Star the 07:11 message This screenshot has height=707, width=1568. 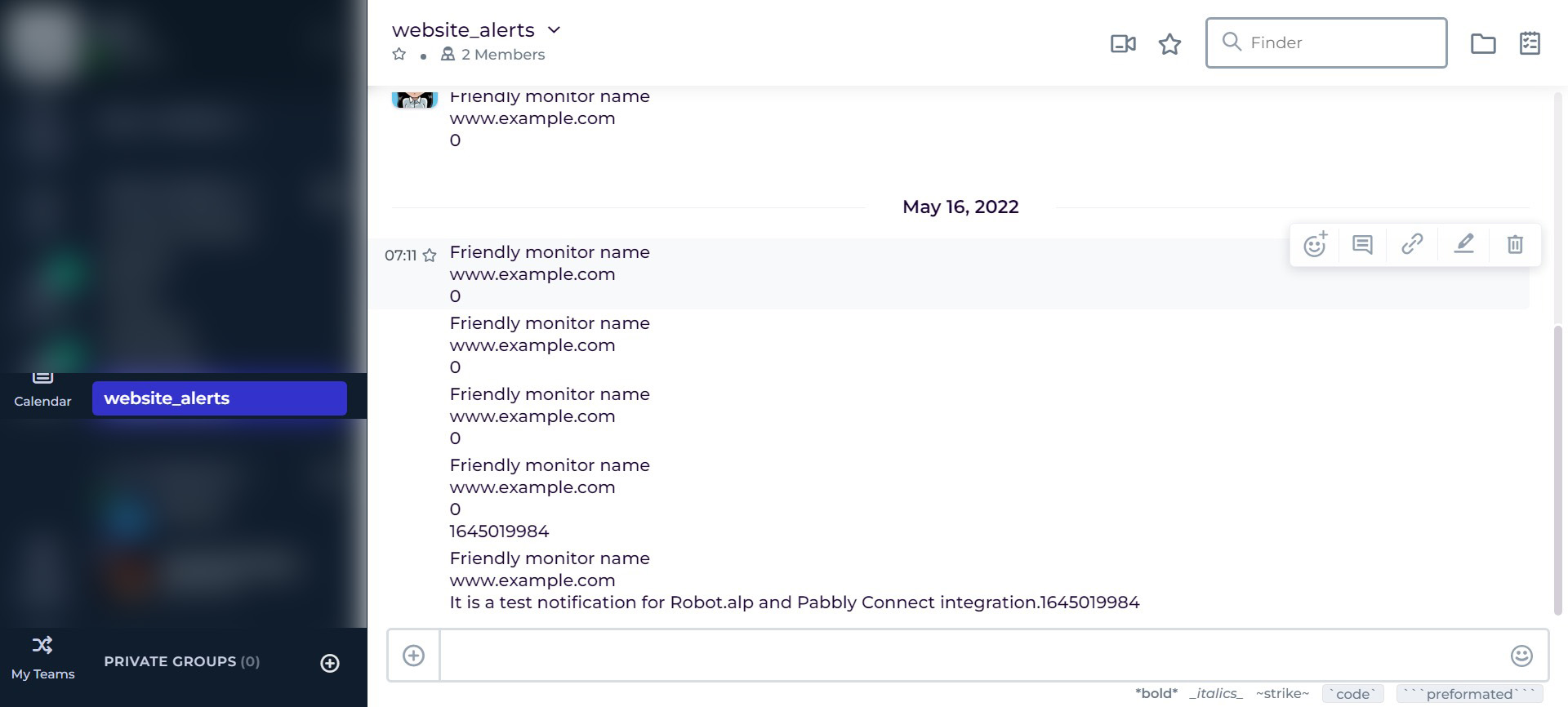tap(430, 256)
